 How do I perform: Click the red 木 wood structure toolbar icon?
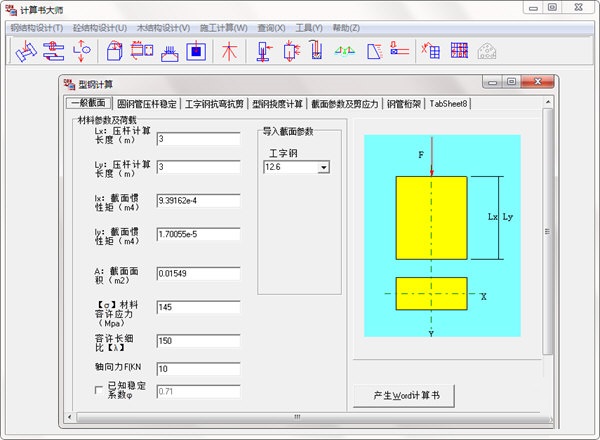(x=229, y=50)
